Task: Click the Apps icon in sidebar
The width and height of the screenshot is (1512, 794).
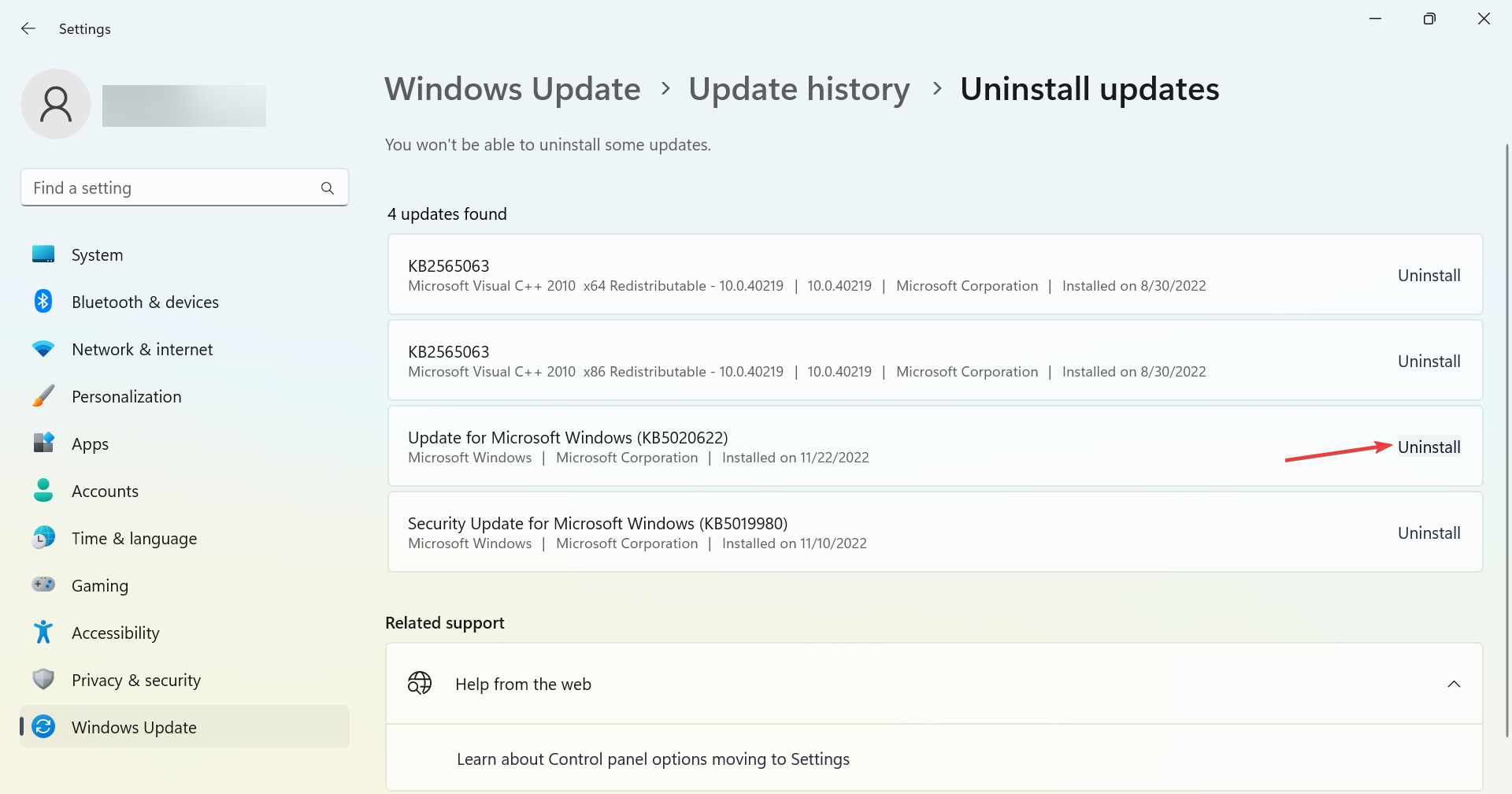Action: (43, 443)
